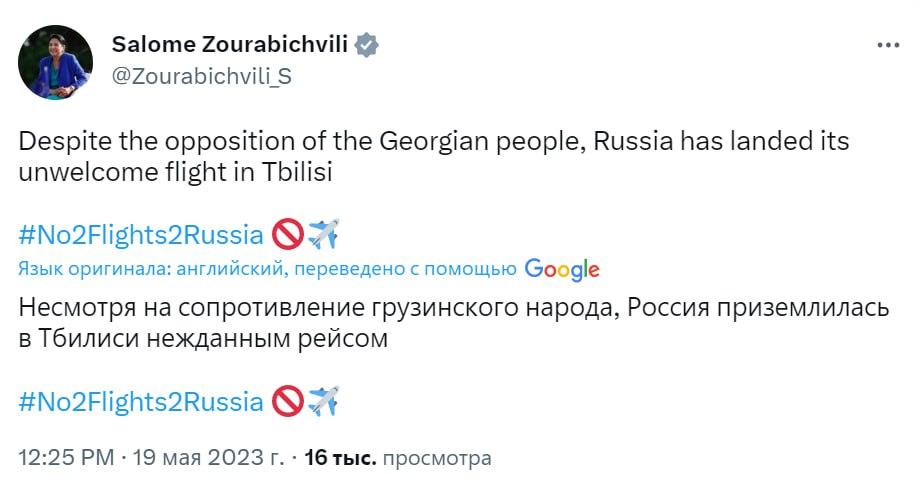Click the 12:25 PM timestamp
923x495 pixels.
[x=64, y=459]
